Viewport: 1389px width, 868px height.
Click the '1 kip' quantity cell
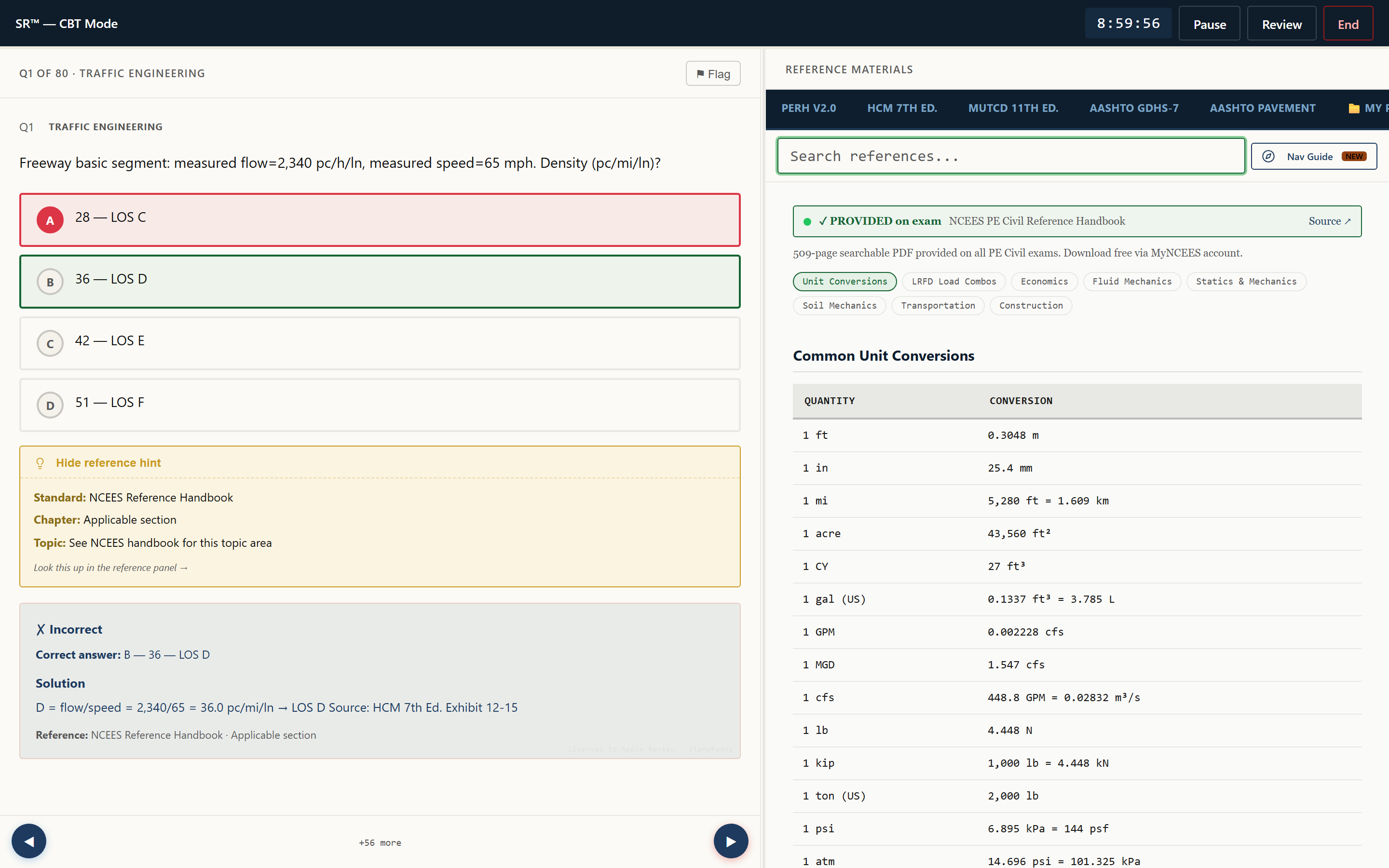pyautogui.click(x=818, y=763)
